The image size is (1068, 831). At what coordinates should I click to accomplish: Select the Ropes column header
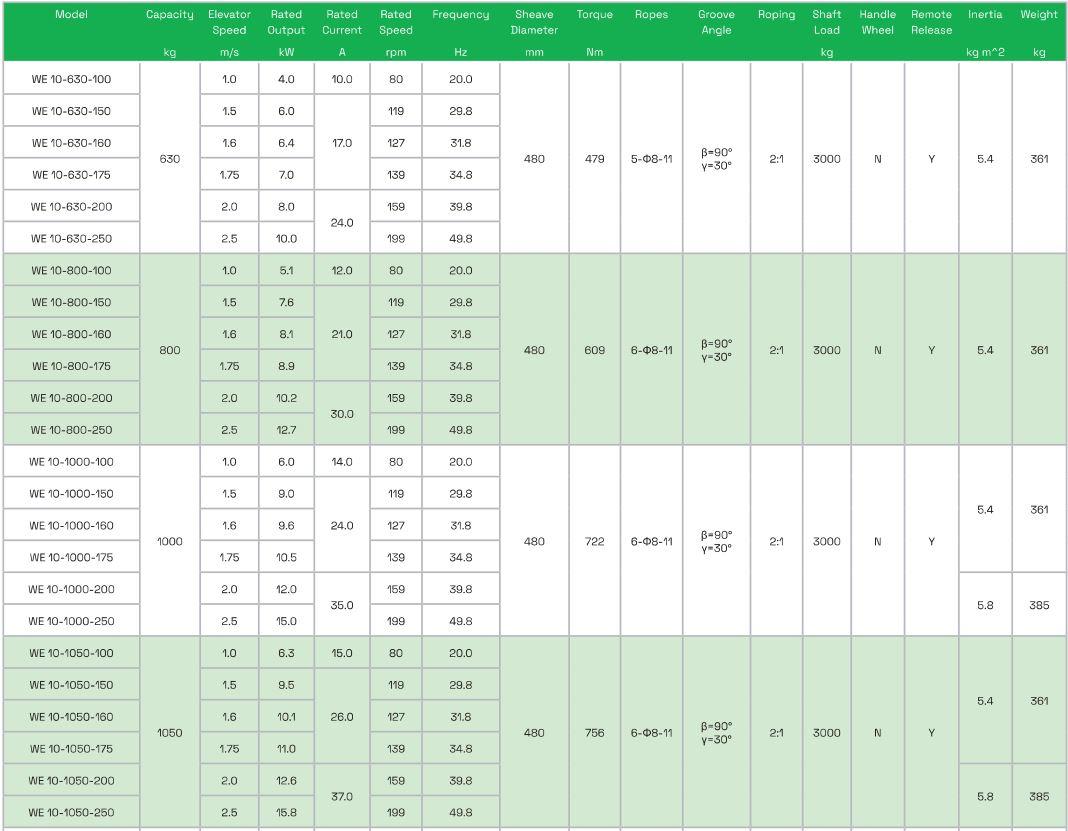651,14
